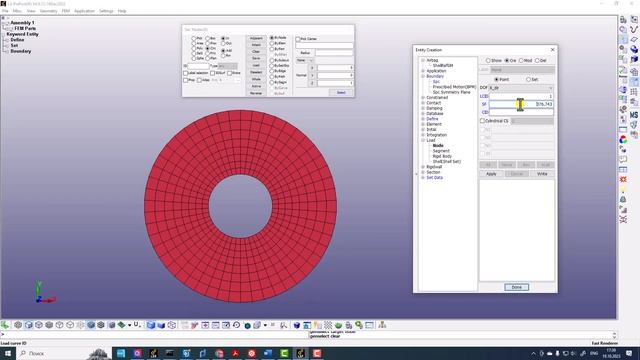640x360 pixels.
Task: Click the curve tool icon at top-right toolbar
Action: [634, 29]
